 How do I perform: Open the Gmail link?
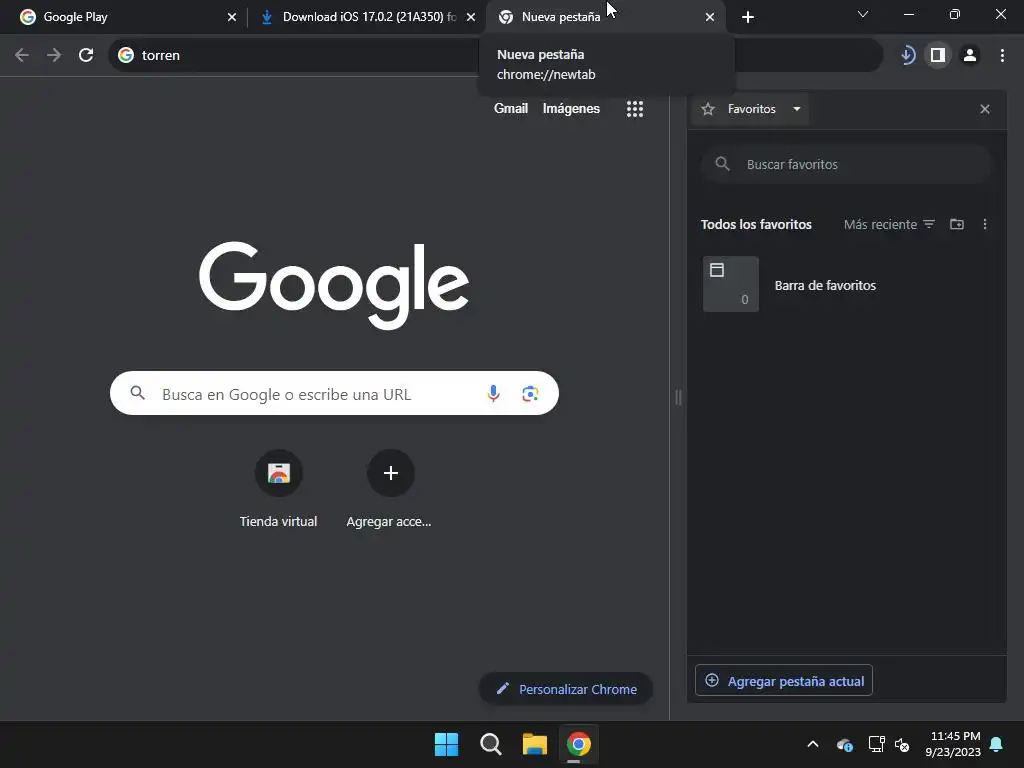pyautogui.click(x=511, y=108)
